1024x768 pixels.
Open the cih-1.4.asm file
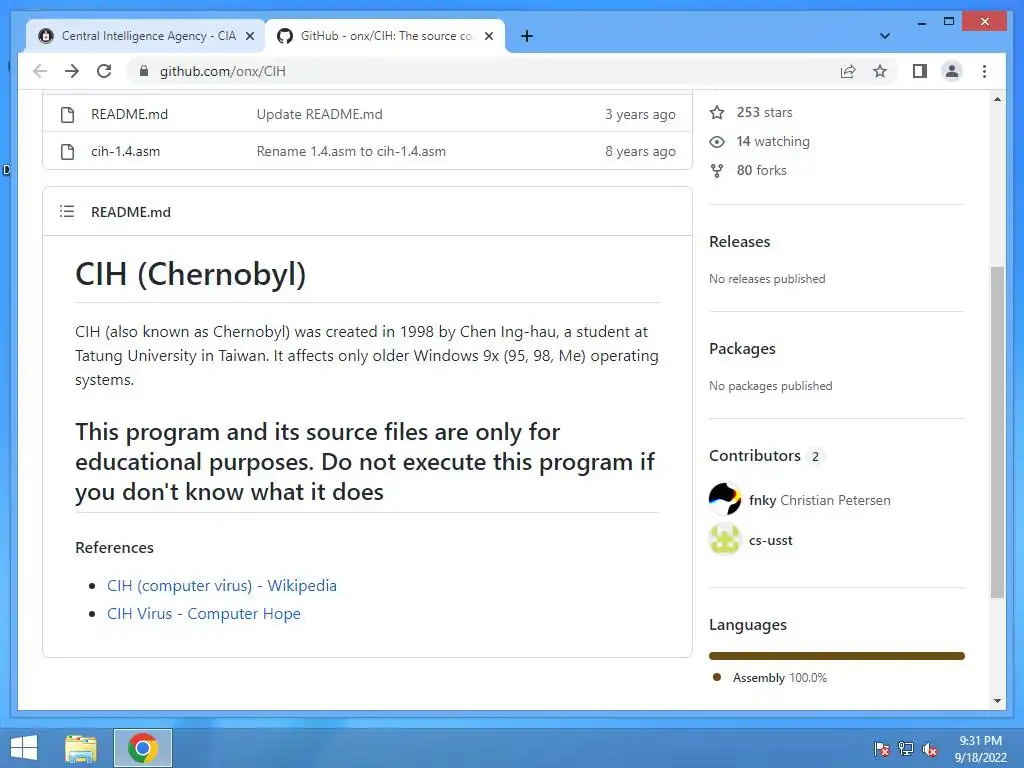coord(125,152)
